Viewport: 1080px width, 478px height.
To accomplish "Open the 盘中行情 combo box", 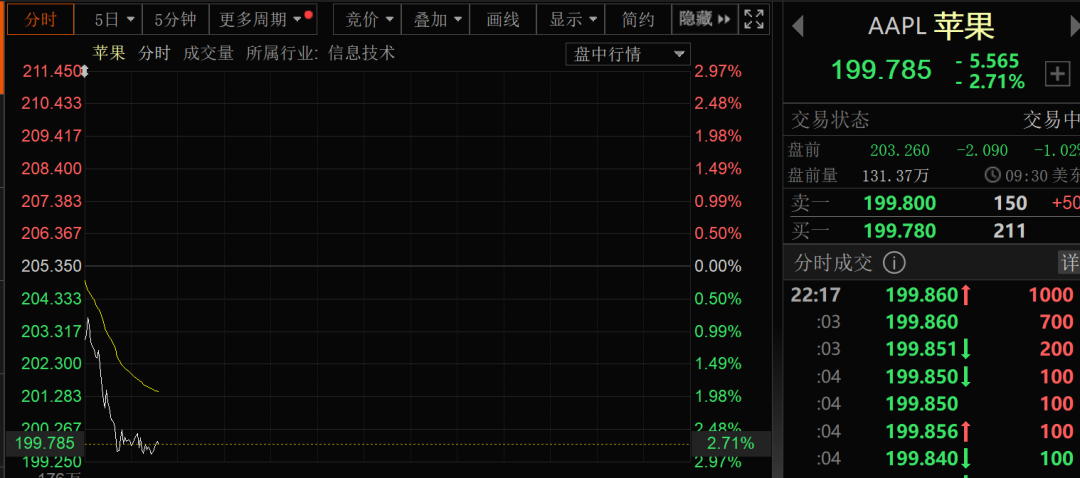I will (628, 54).
